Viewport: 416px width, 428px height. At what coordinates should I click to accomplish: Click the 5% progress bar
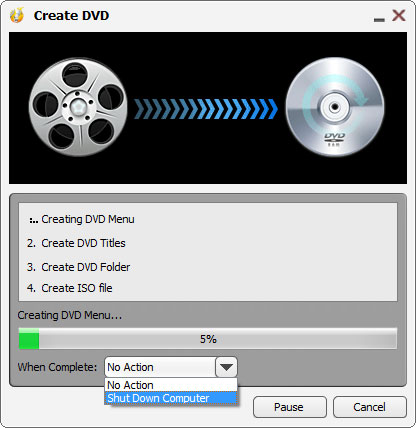point(208,339)
